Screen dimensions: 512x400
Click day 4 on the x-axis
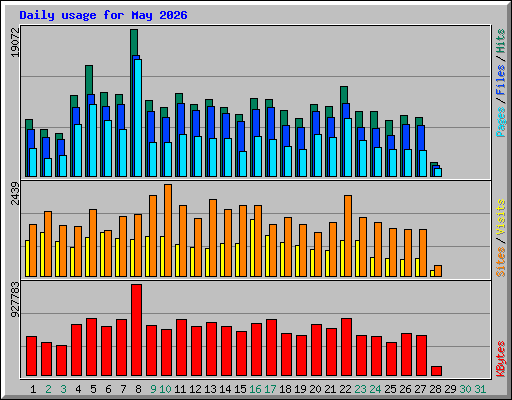pos(78,389)
